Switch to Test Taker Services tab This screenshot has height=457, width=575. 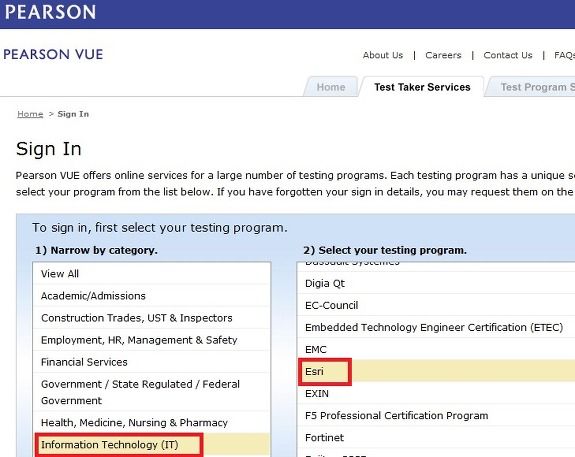[x=422, y=87]
